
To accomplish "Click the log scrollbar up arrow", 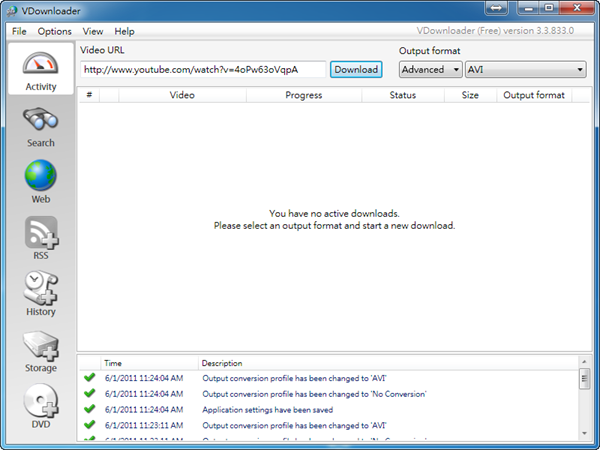I will 584,362.
